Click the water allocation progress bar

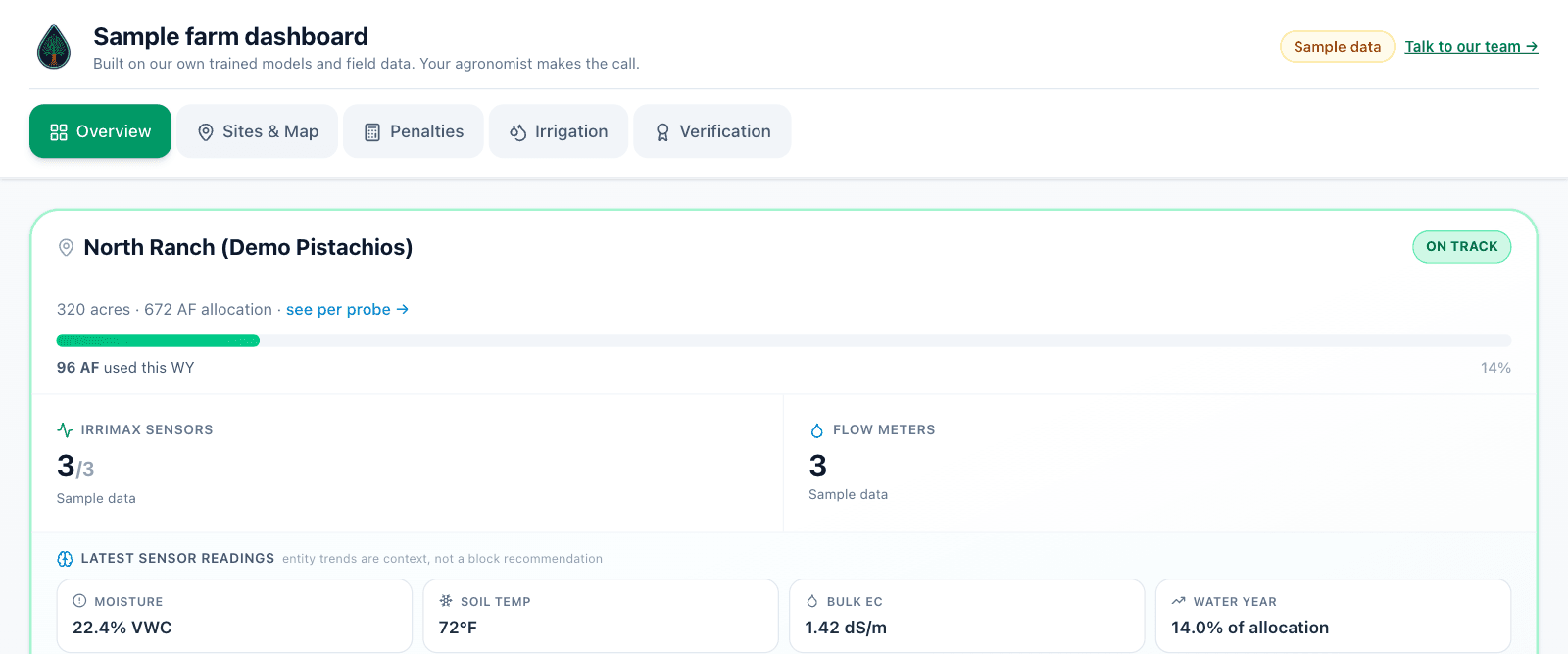pos(784,341)
